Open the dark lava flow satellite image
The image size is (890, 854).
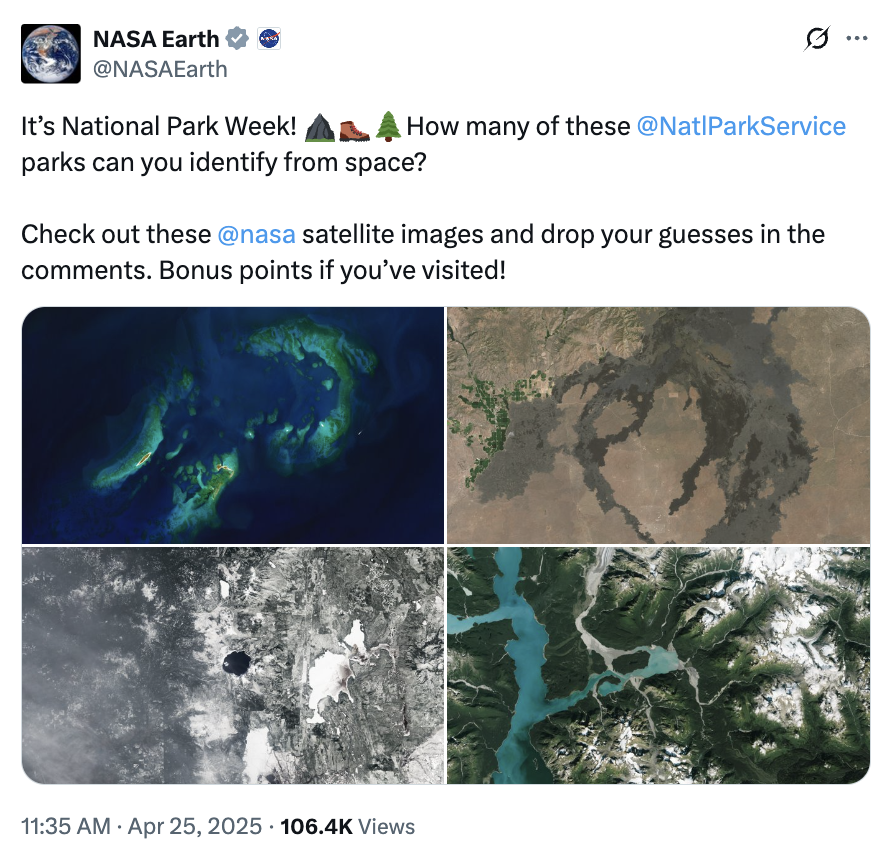point(658,425)
